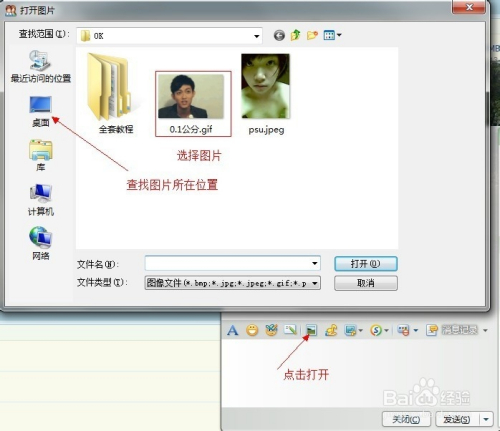
Task: Expand the send options arrow
Action: coord(486,419)
